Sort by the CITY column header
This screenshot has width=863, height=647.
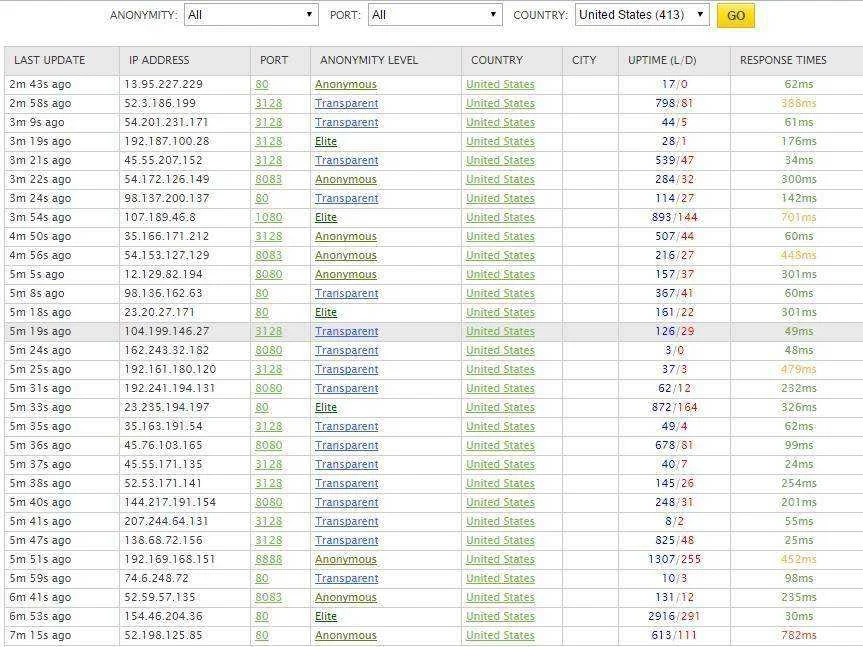point(584,60)
